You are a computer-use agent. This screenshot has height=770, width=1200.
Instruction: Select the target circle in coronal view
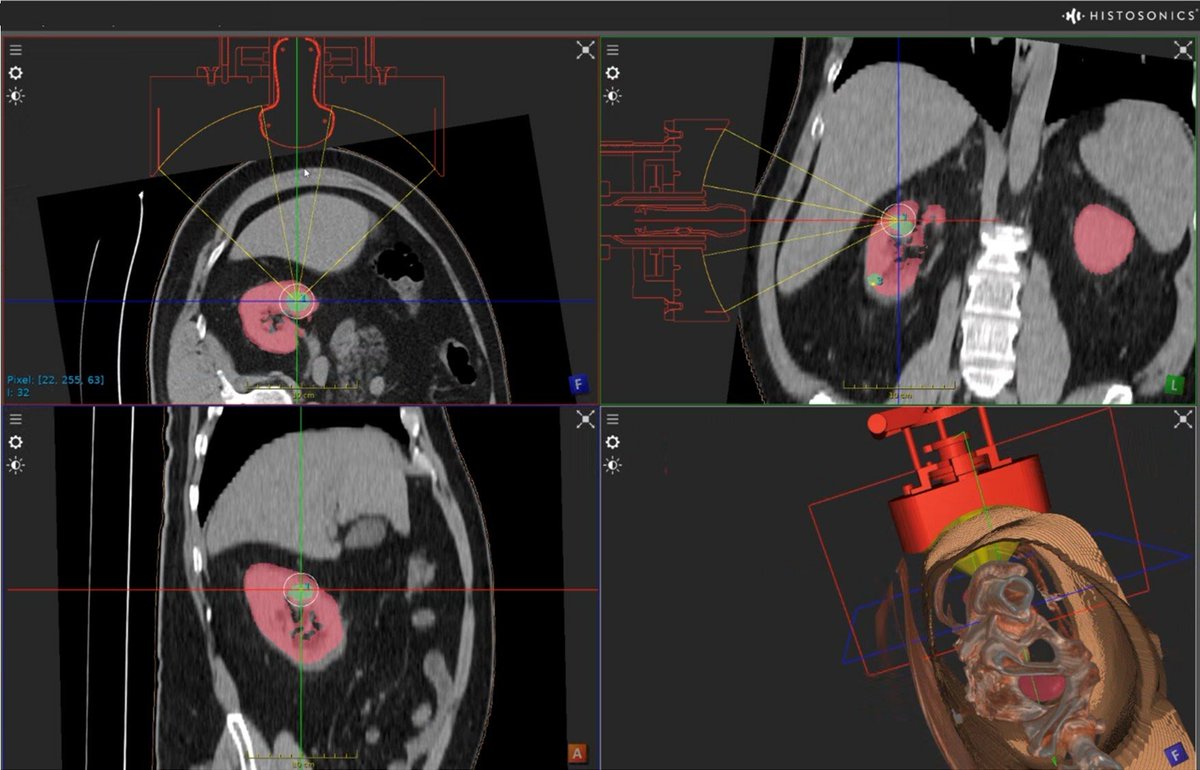[899, 220]
